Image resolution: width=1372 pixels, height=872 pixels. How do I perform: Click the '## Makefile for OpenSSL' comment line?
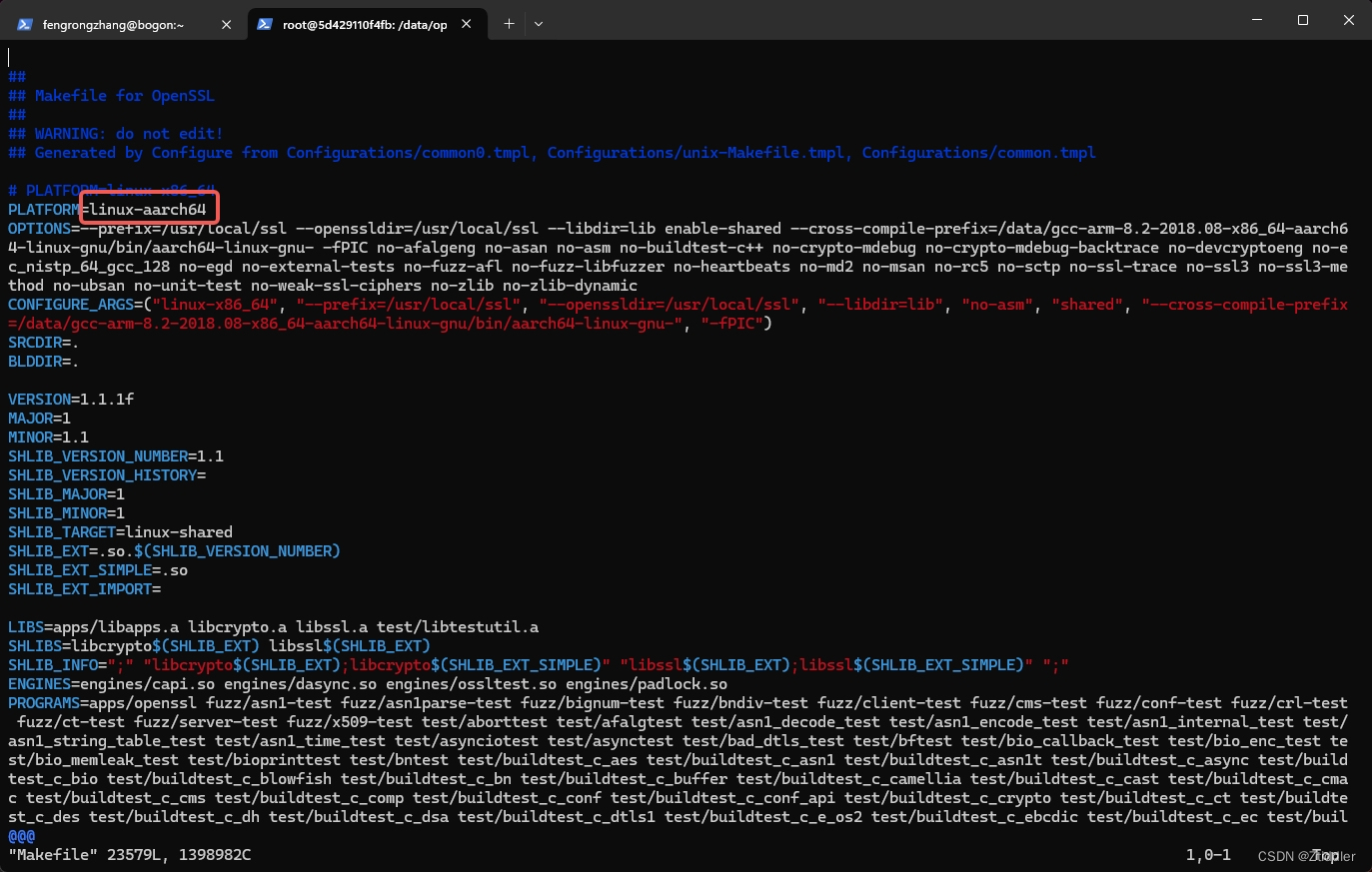(111, 96)
